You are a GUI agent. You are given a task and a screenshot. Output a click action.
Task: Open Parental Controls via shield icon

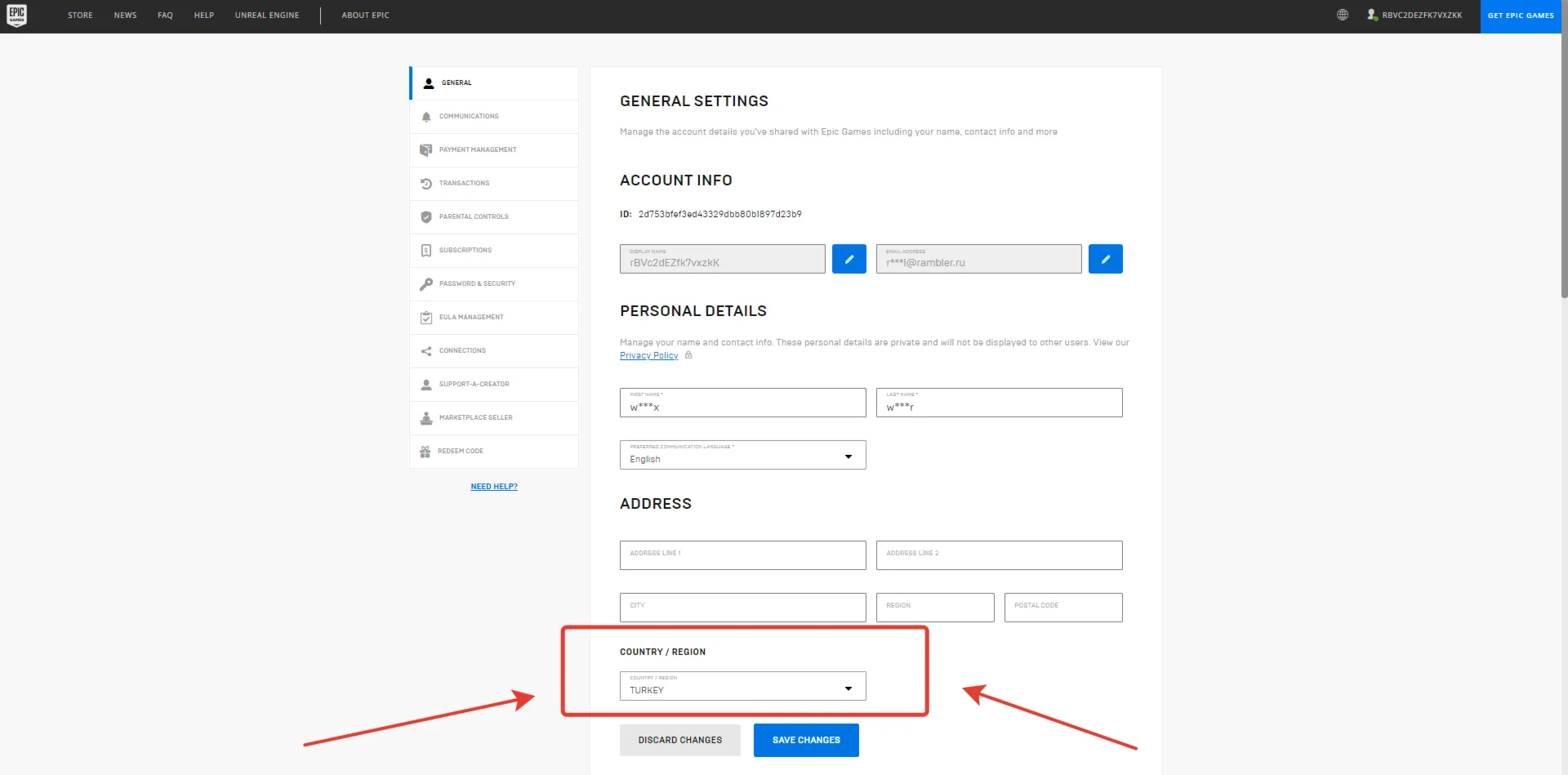(x=426, y=217)
